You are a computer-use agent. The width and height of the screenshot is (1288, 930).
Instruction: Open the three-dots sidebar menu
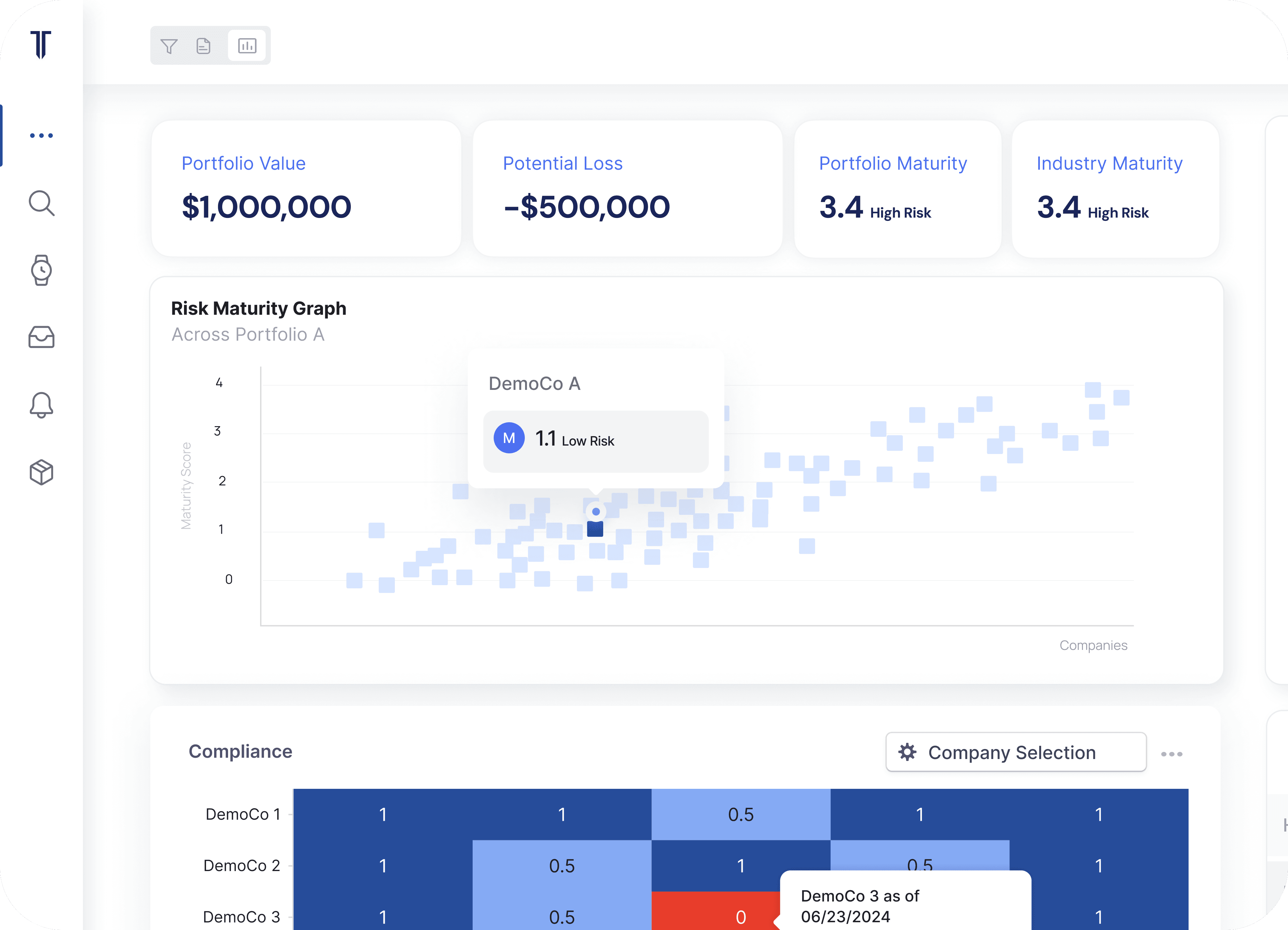click(41, 135)
